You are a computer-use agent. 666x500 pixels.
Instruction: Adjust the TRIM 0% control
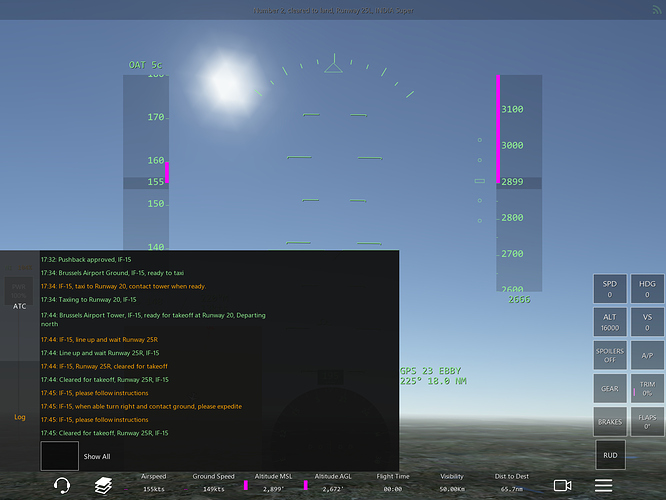tap(647, 388)
